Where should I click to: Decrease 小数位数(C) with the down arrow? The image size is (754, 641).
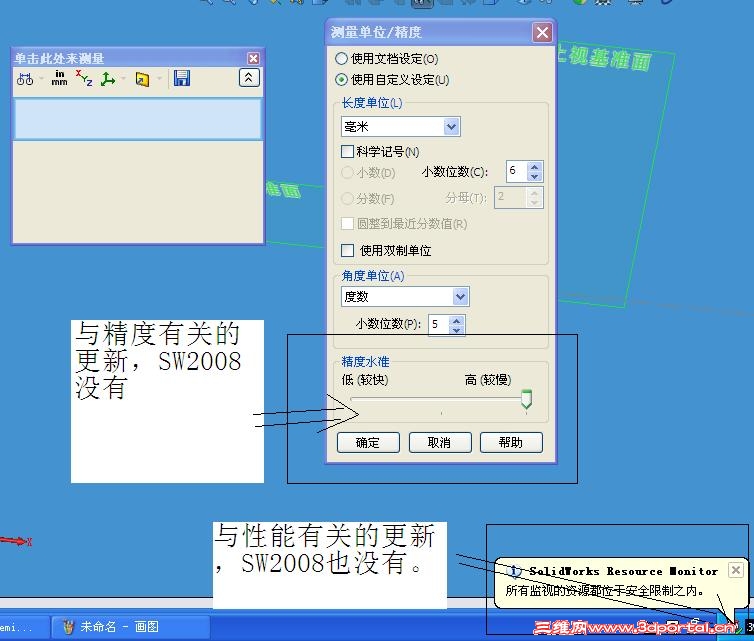click(x=535, y=176)
